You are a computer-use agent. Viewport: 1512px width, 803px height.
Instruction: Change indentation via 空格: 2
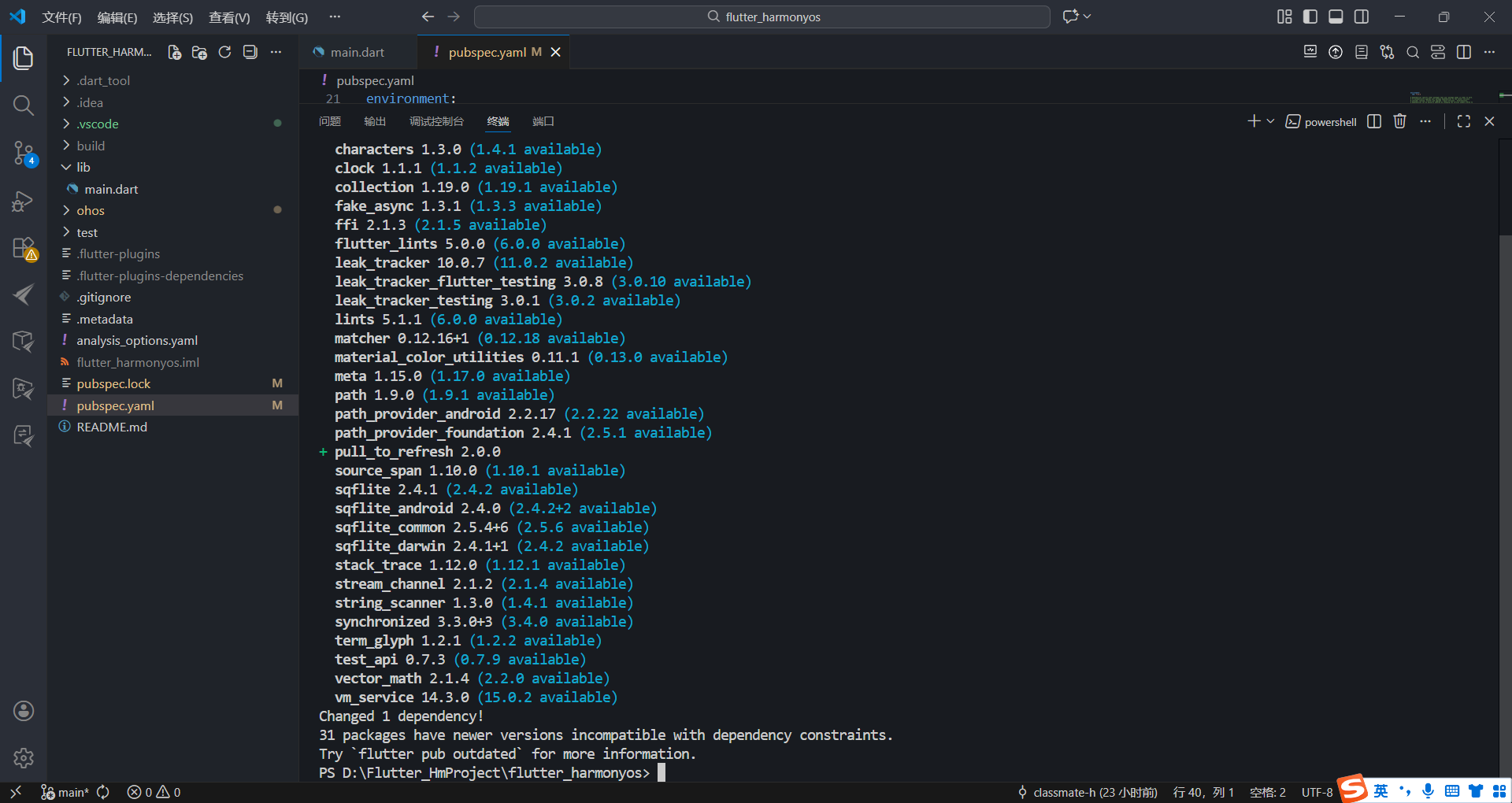[x=1268, y=792]
